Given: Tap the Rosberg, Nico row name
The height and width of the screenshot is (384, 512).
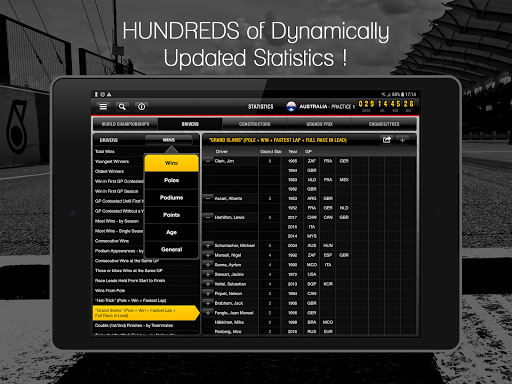Looking at the screenshot, I should pyautogui.click(x=228, y=332).
